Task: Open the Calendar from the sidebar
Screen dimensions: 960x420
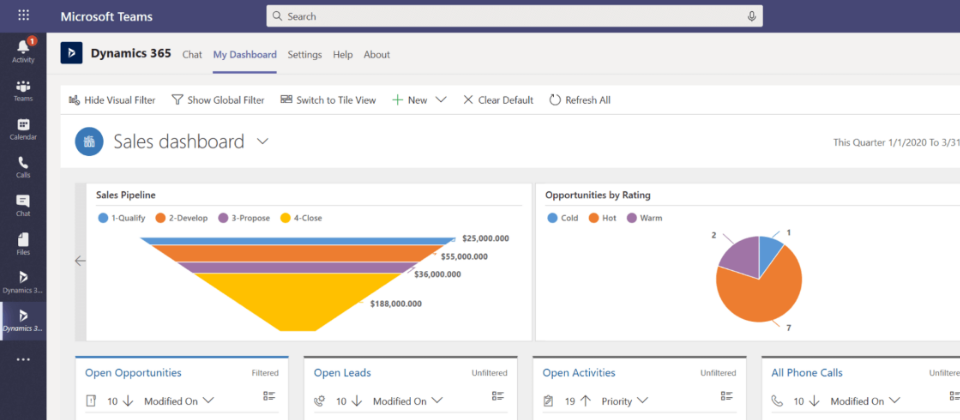Action: tap(23, 129)
